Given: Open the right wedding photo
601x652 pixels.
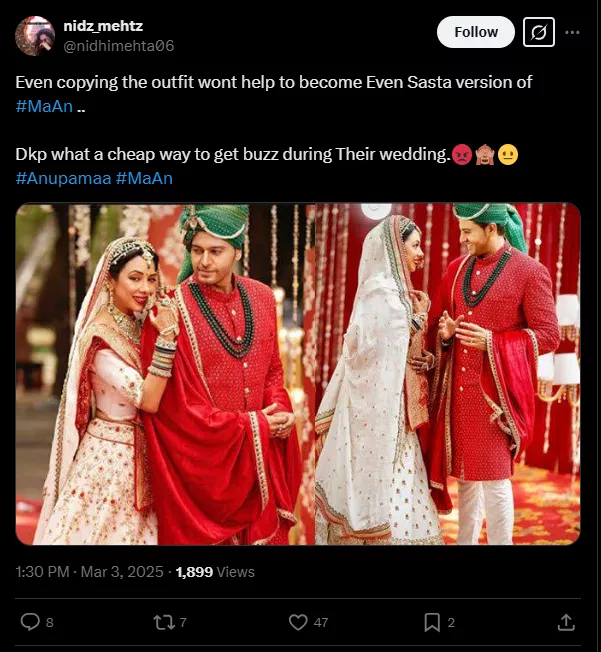Looking at the screenshot, I should [x=448, y=374].
